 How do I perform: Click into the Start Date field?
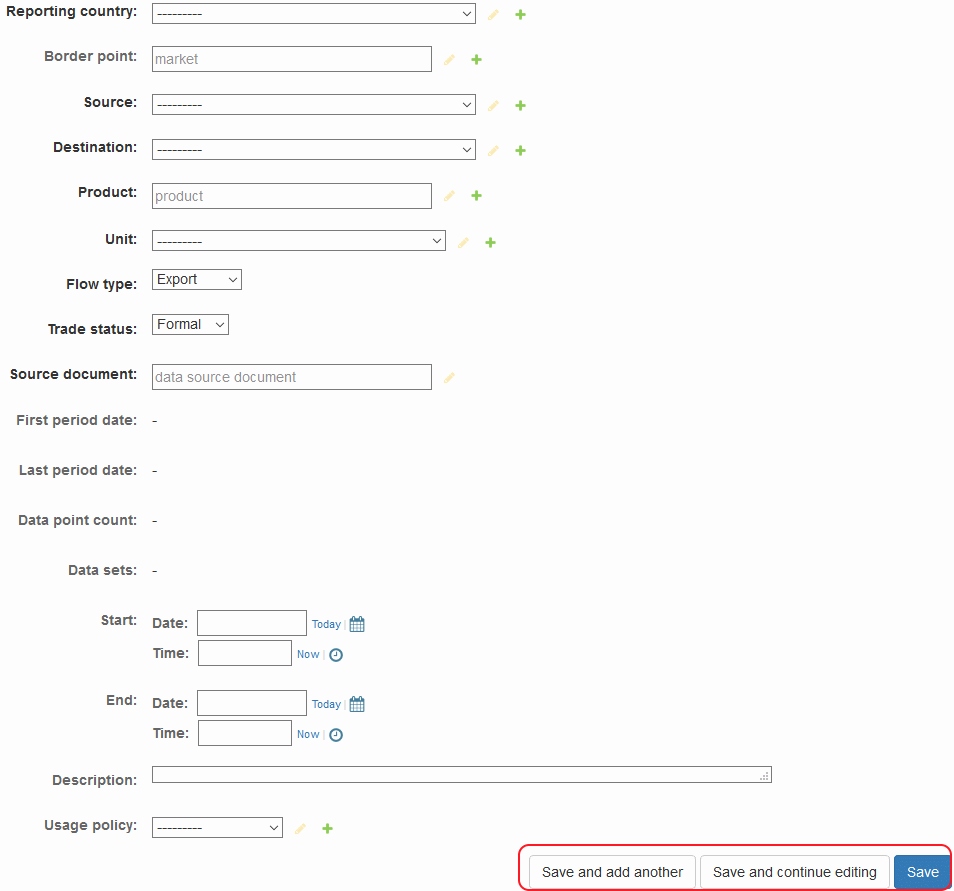point(252,623)
